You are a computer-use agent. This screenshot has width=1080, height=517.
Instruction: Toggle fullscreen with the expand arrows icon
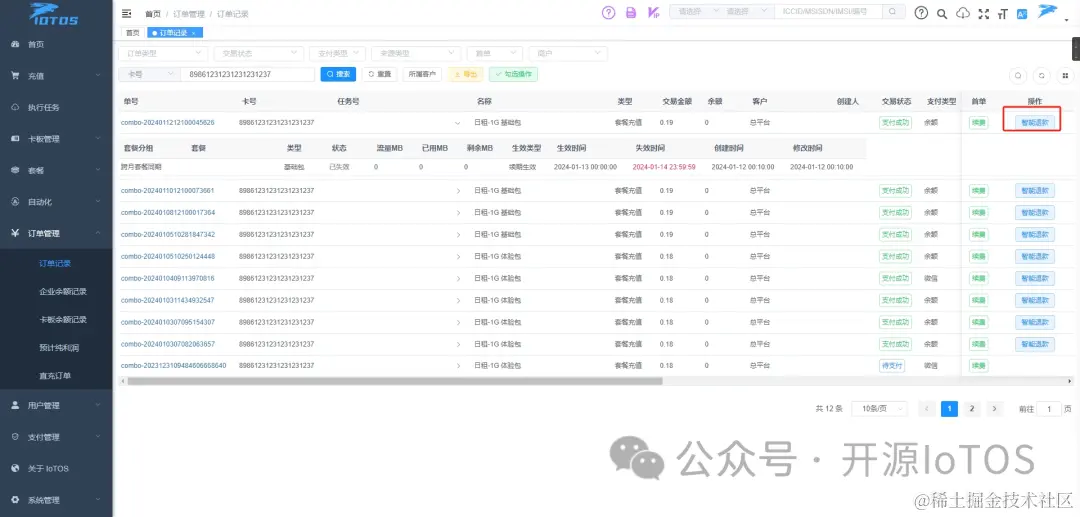(x=984, y=13)
